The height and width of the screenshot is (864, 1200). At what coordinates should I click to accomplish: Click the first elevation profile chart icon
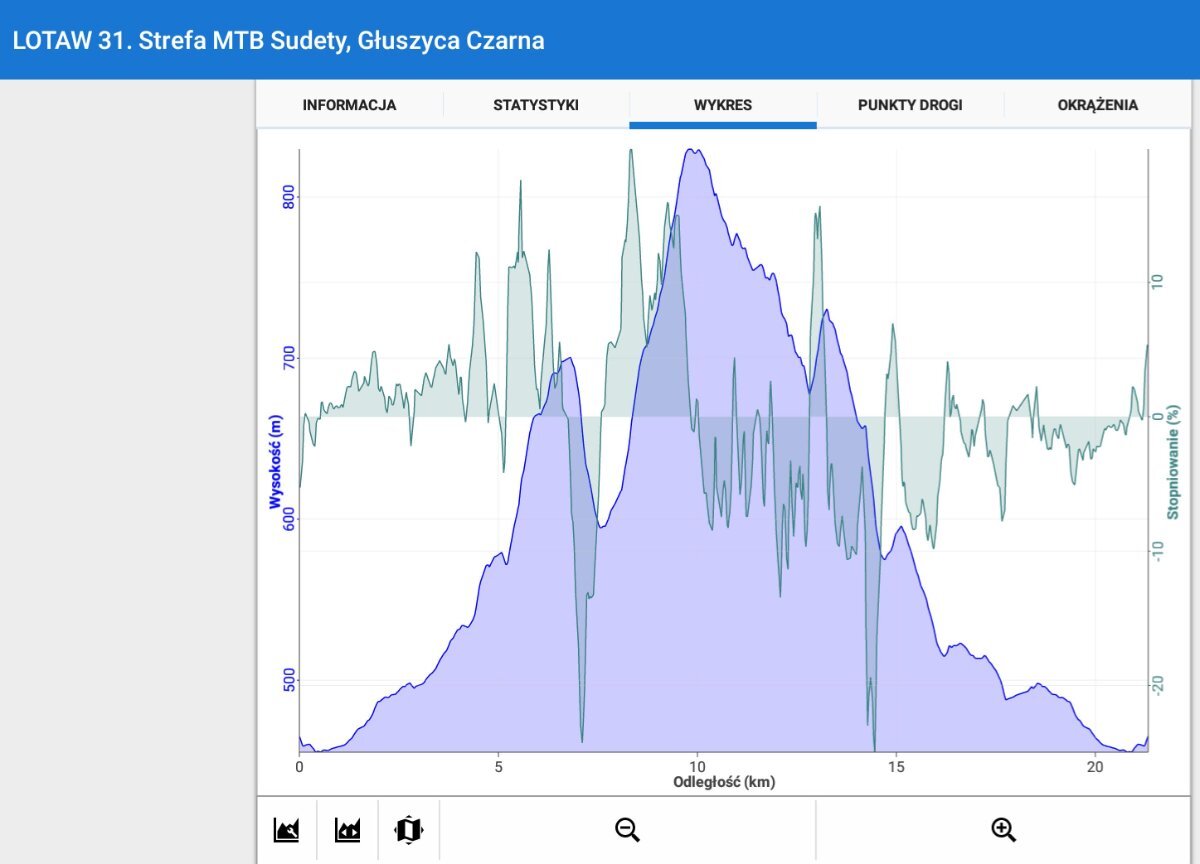[287, 829]
